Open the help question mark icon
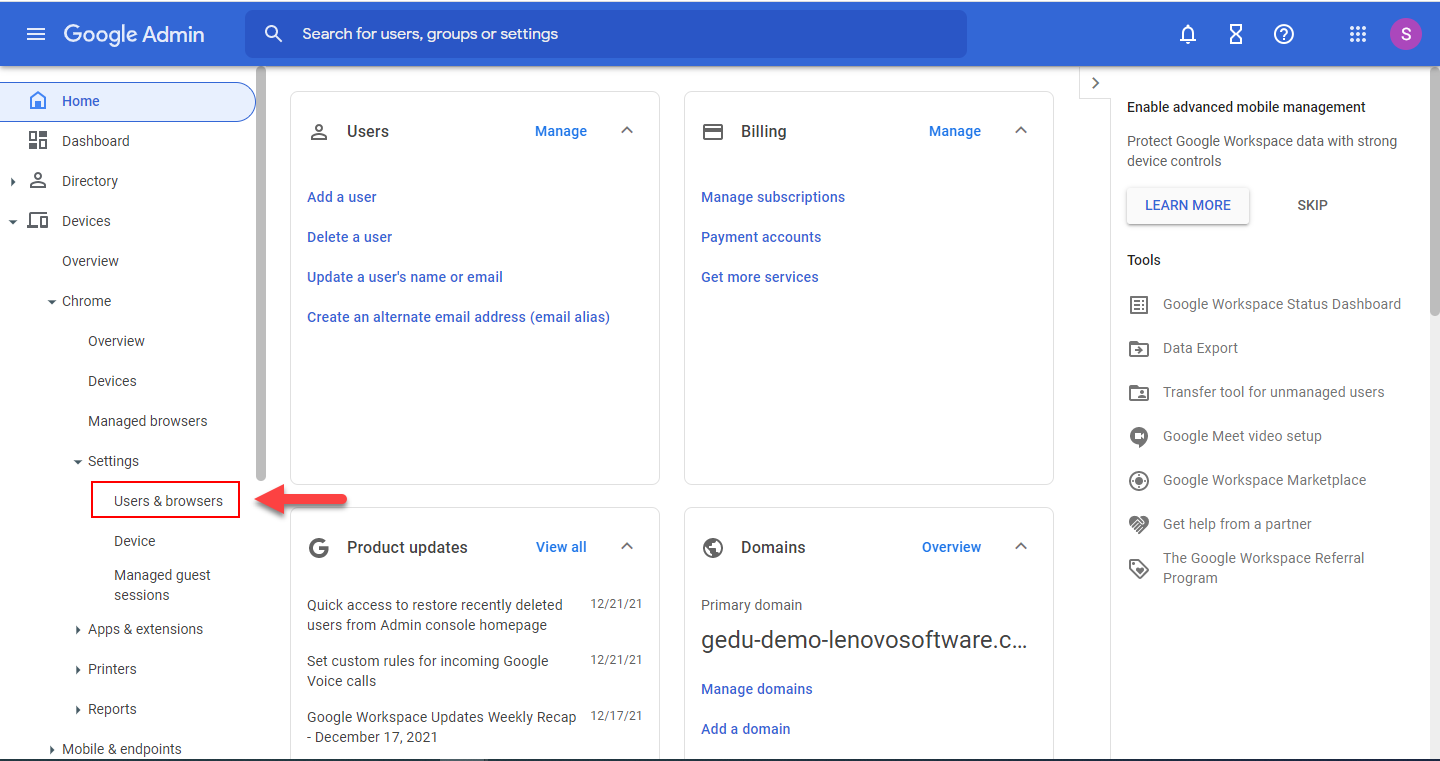The image size is (1440, 761). coord(1284,34)
